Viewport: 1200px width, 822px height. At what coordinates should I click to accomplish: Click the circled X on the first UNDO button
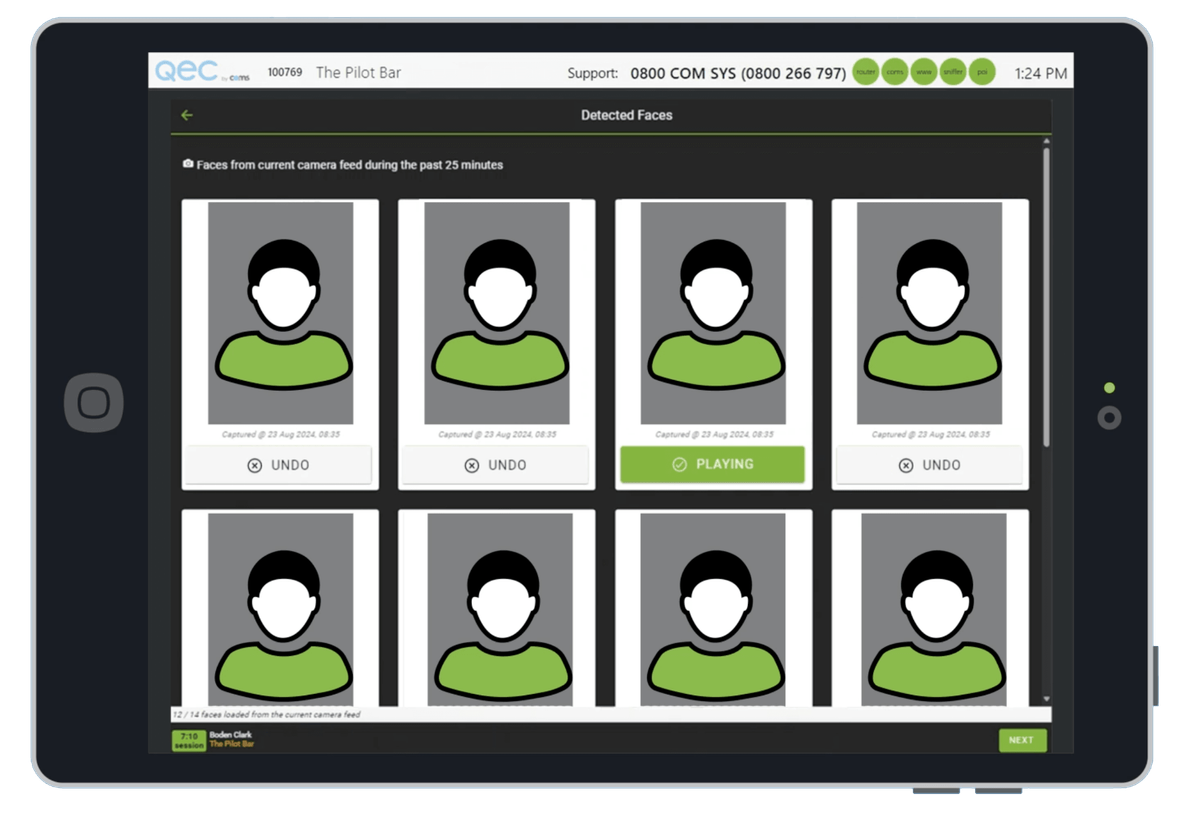point(254,464)
